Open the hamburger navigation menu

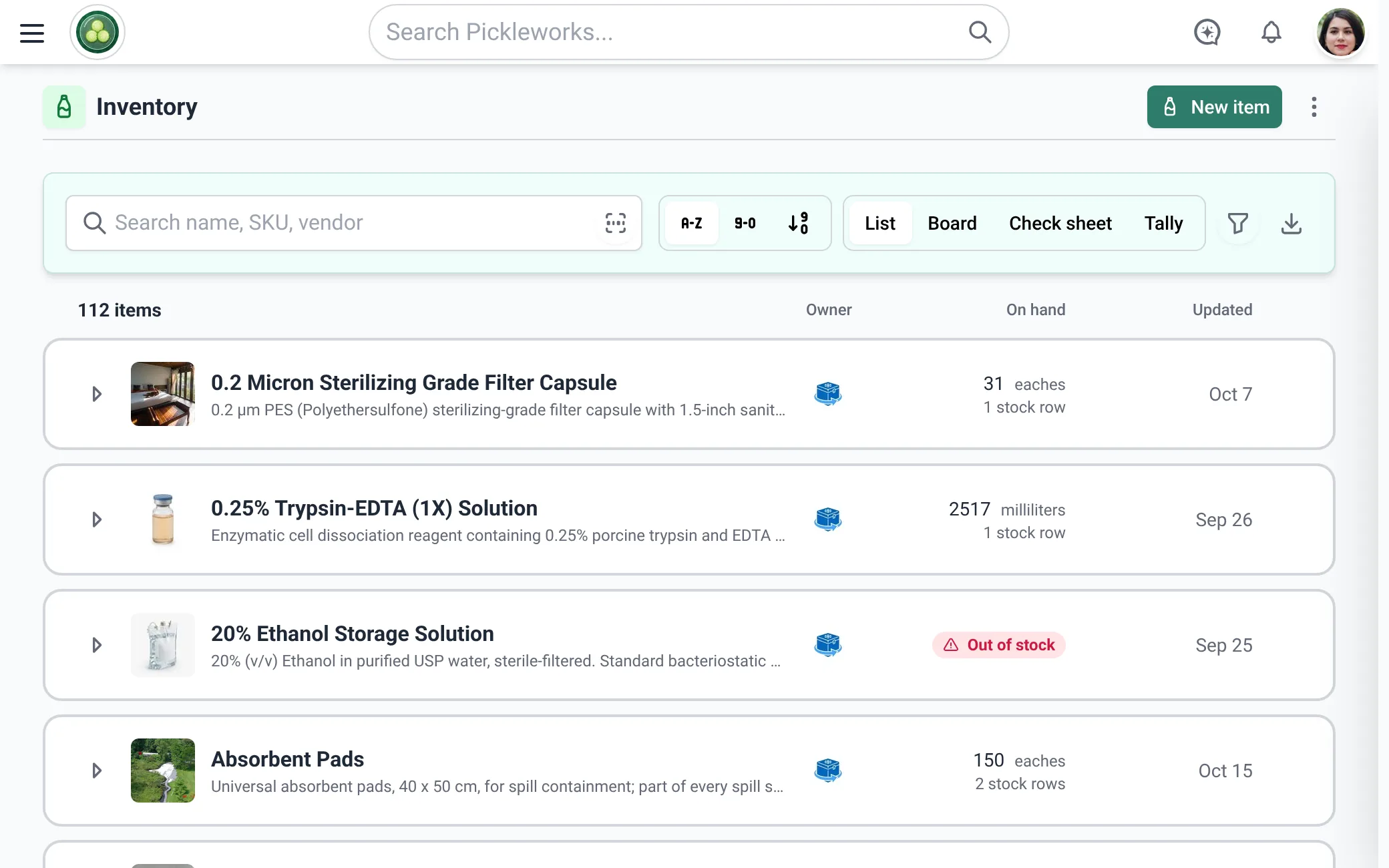pyautogui.click(x=32, y=33)
